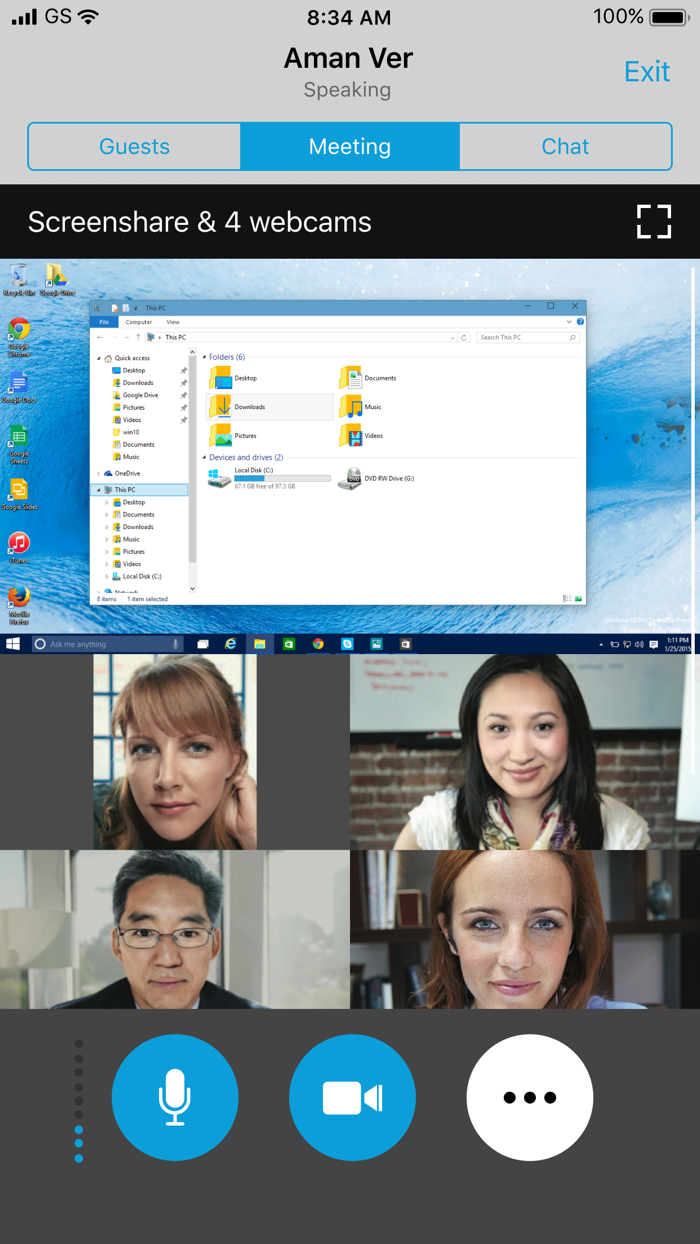Click iTunes desktop icon in the shared screen

tap(19, 548)
